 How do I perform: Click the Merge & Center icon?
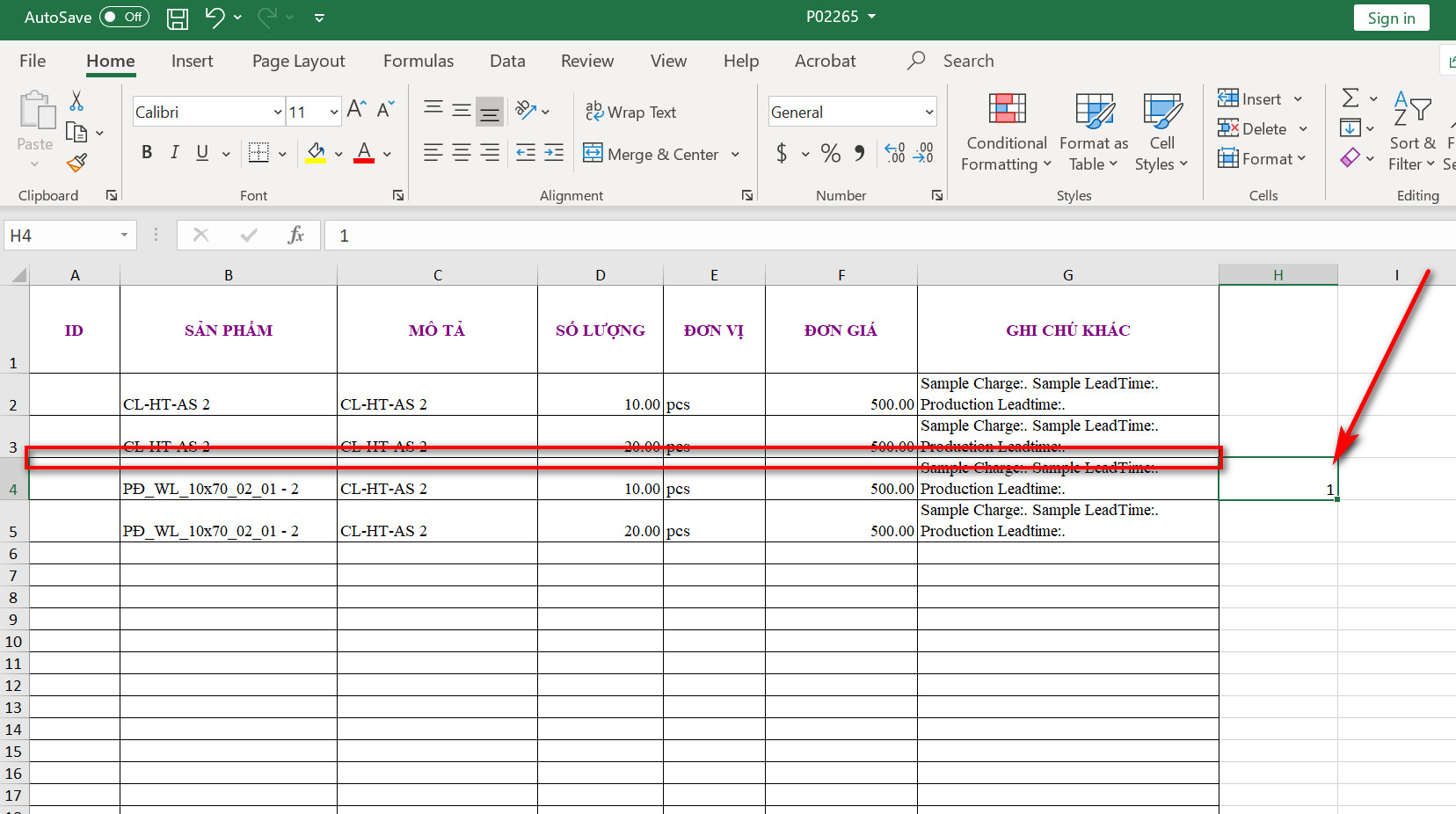click(593, 154)
